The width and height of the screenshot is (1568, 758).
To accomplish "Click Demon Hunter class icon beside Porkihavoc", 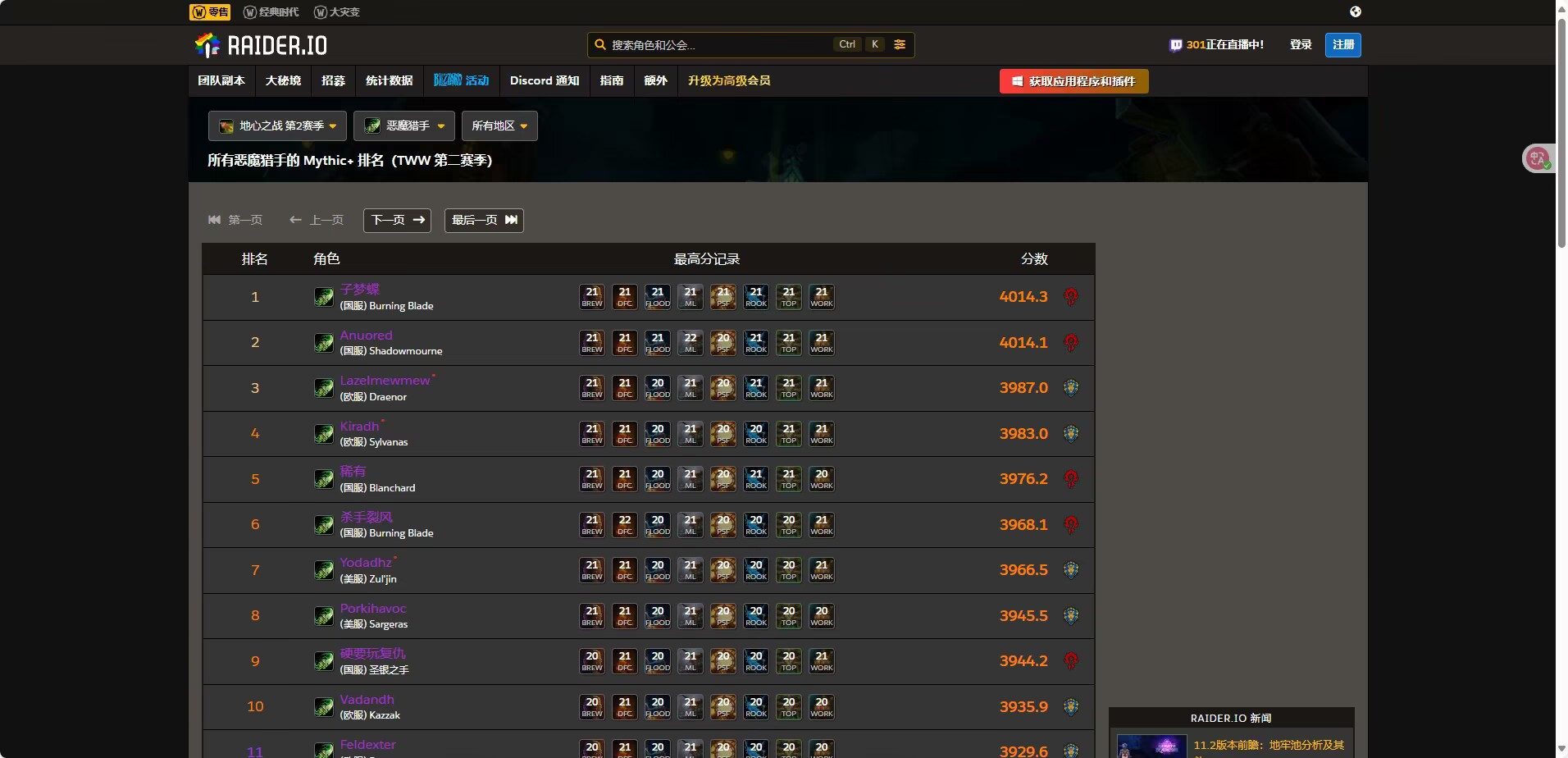I will (324, 616).
